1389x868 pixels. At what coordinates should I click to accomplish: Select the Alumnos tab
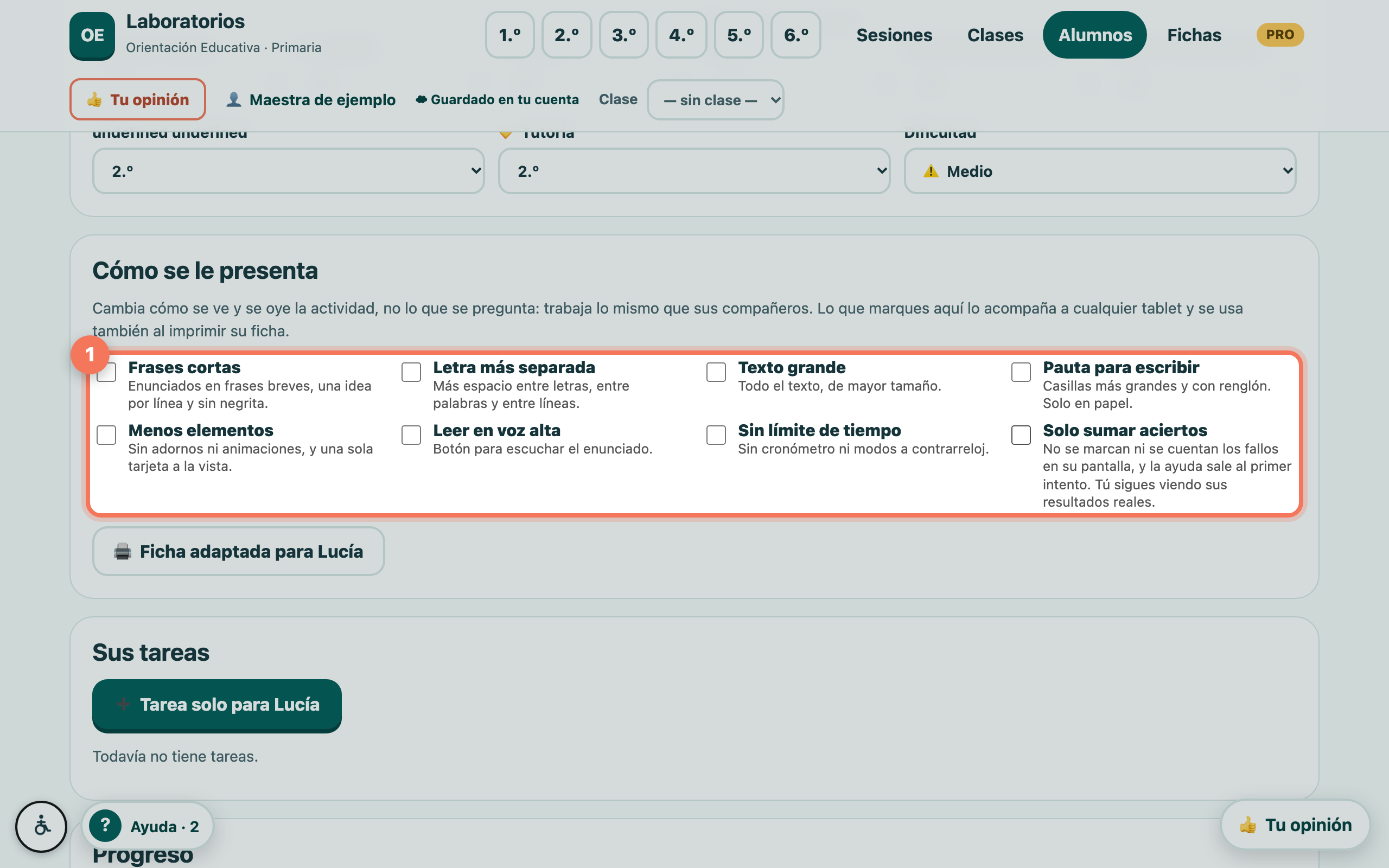1094,35
